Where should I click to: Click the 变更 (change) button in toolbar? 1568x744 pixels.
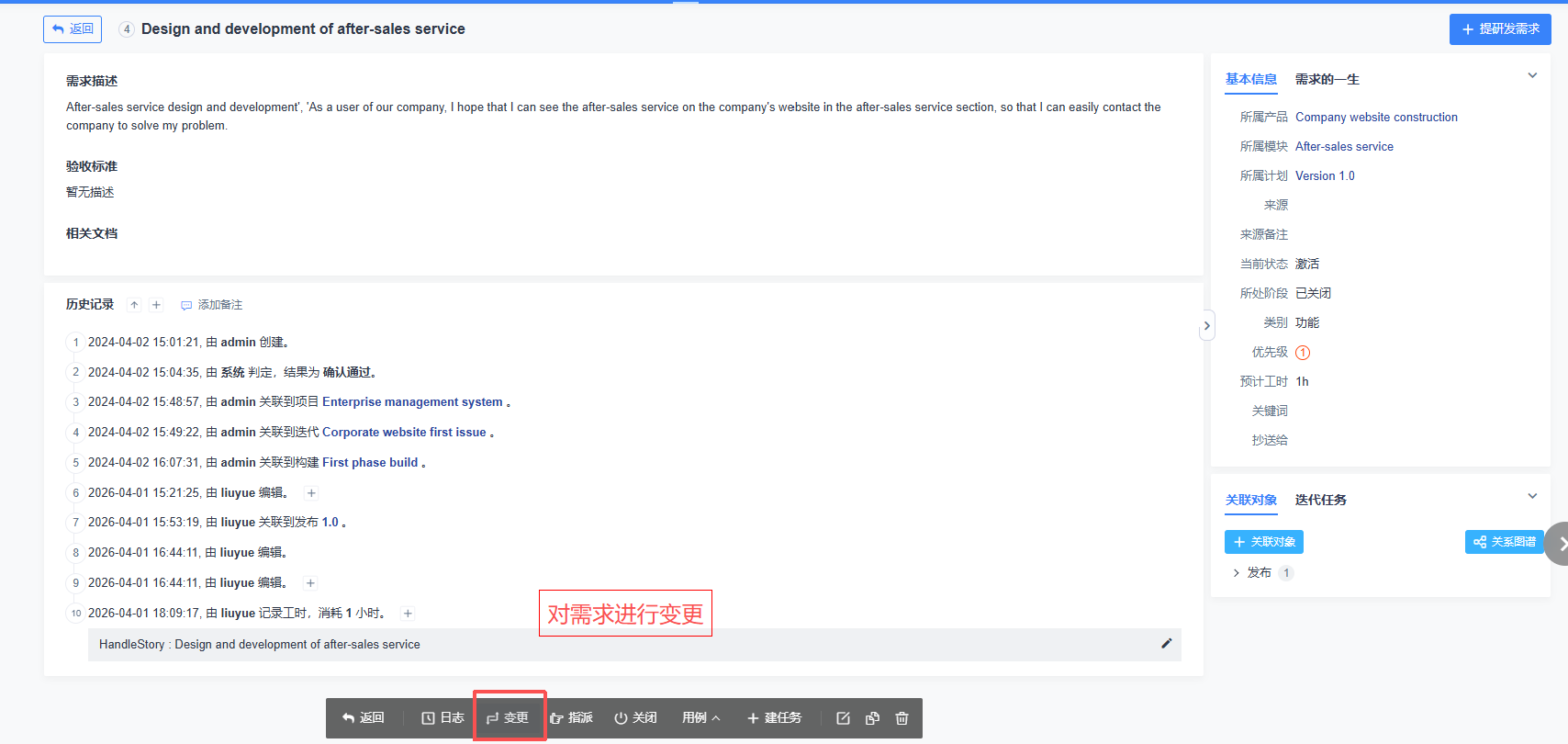508,718
